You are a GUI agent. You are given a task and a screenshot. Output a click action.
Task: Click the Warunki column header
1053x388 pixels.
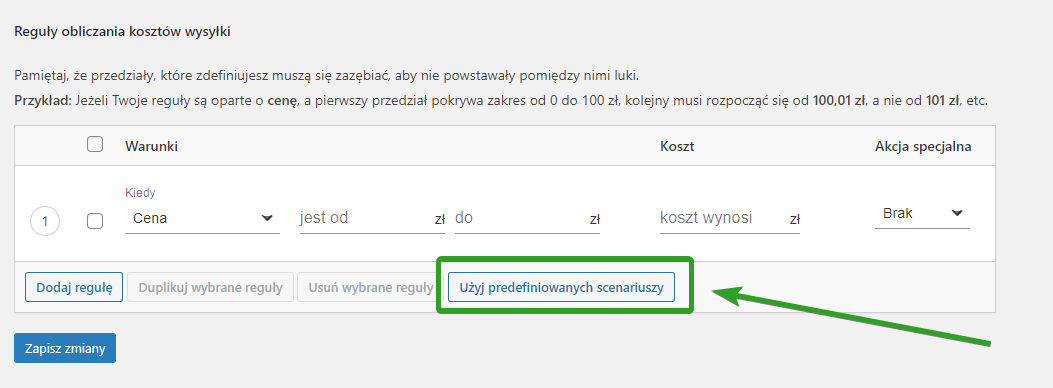point(151,146)
